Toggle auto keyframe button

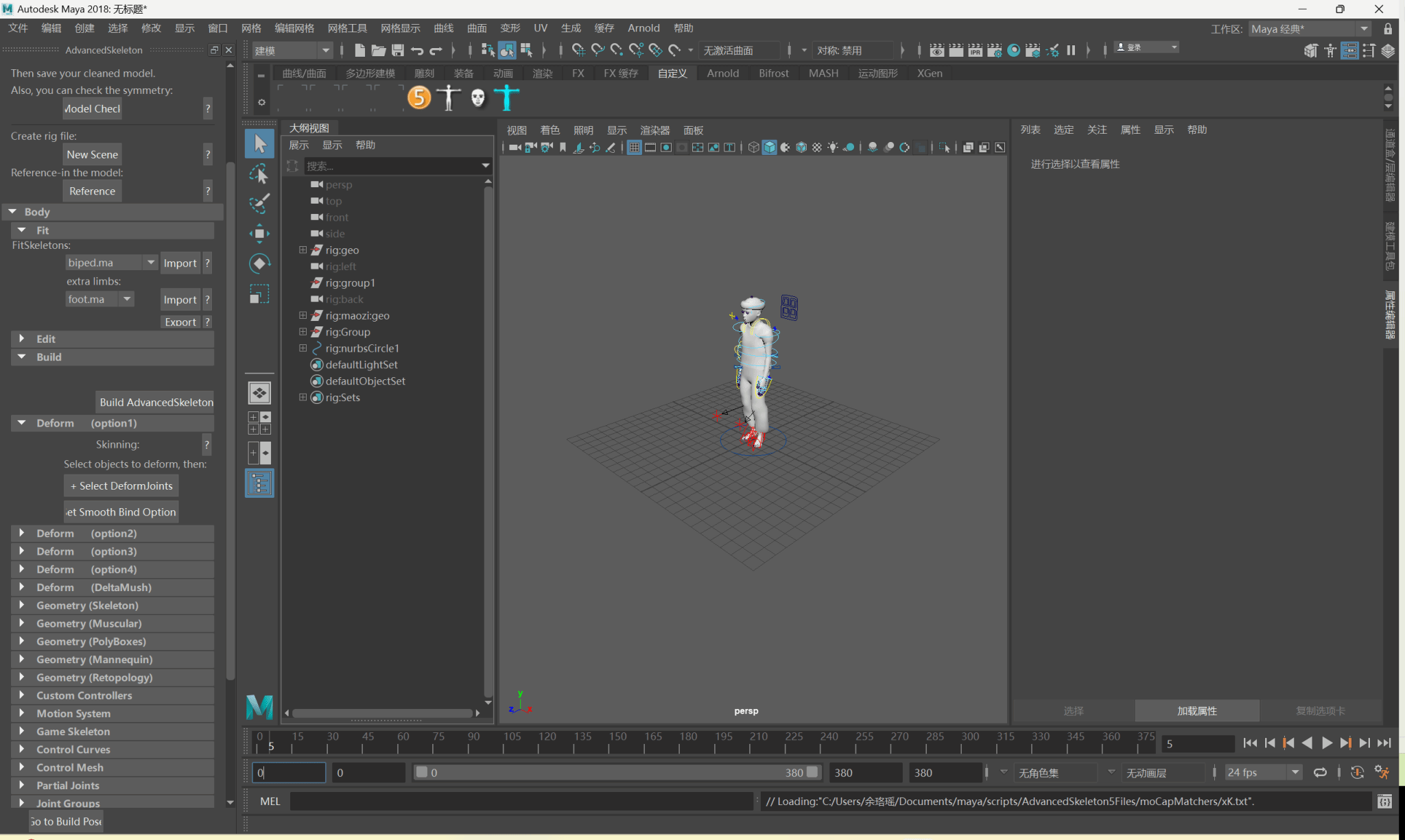pyautogui.click(x=1357, y=773)
